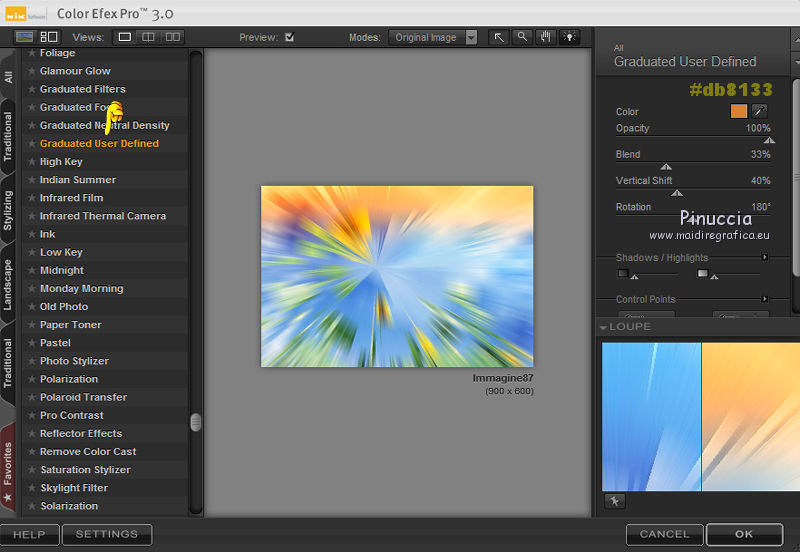The image size is (800, 552).
Task: Click the orange Color swatch
Action: point(739,112)
